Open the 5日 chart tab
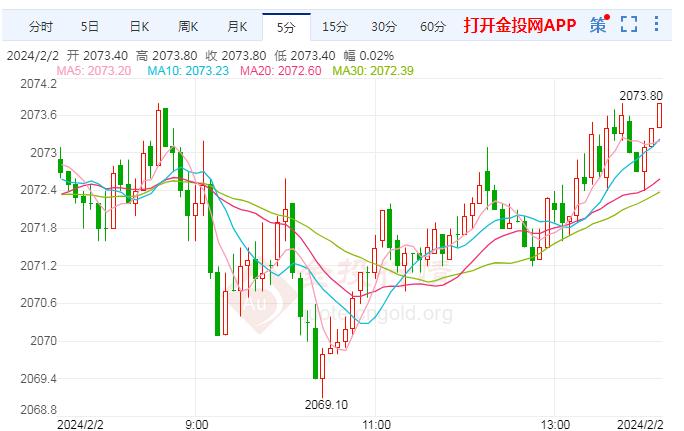 click(x=89, y=27)
